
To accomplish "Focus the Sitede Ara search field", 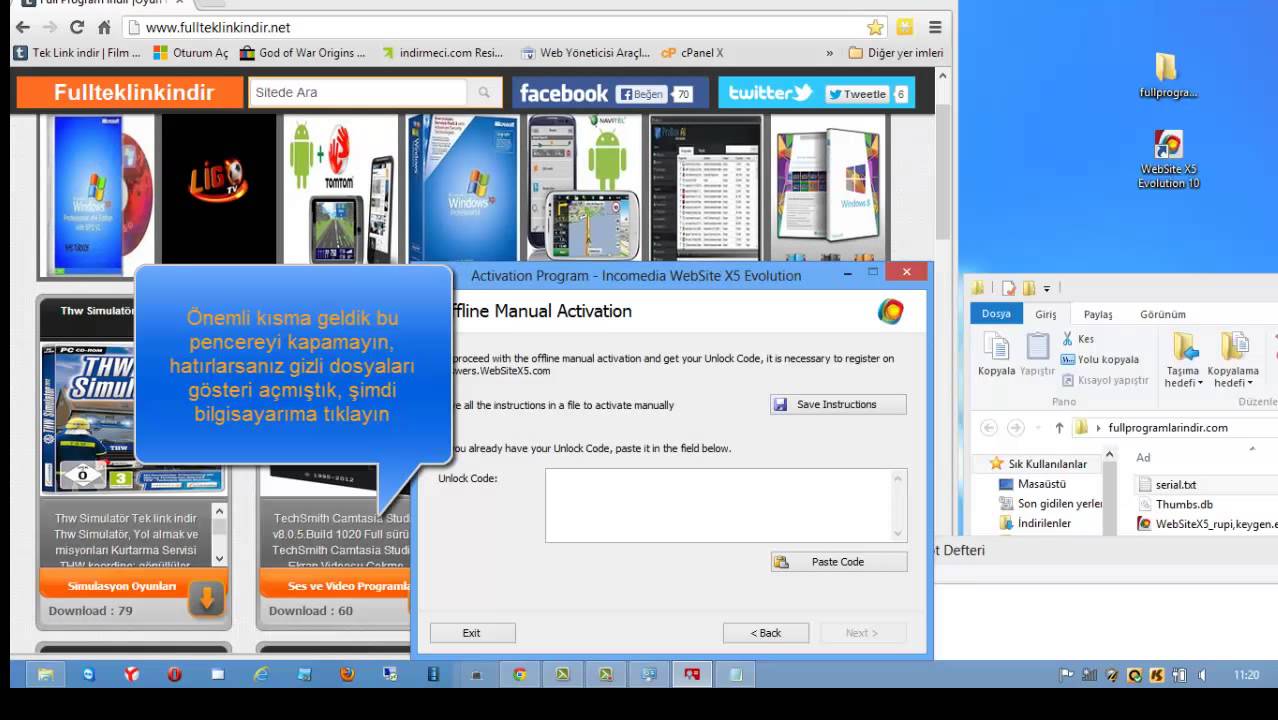I will point(358,92).
